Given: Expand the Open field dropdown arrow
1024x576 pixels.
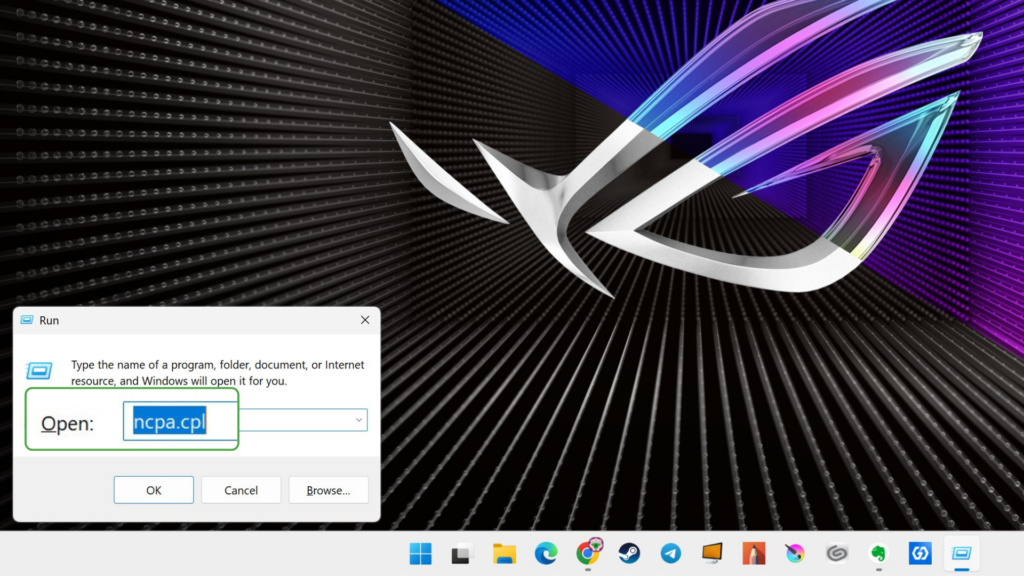Looking at the screenshot, I should pyautogui.click(x=359, y=420).
